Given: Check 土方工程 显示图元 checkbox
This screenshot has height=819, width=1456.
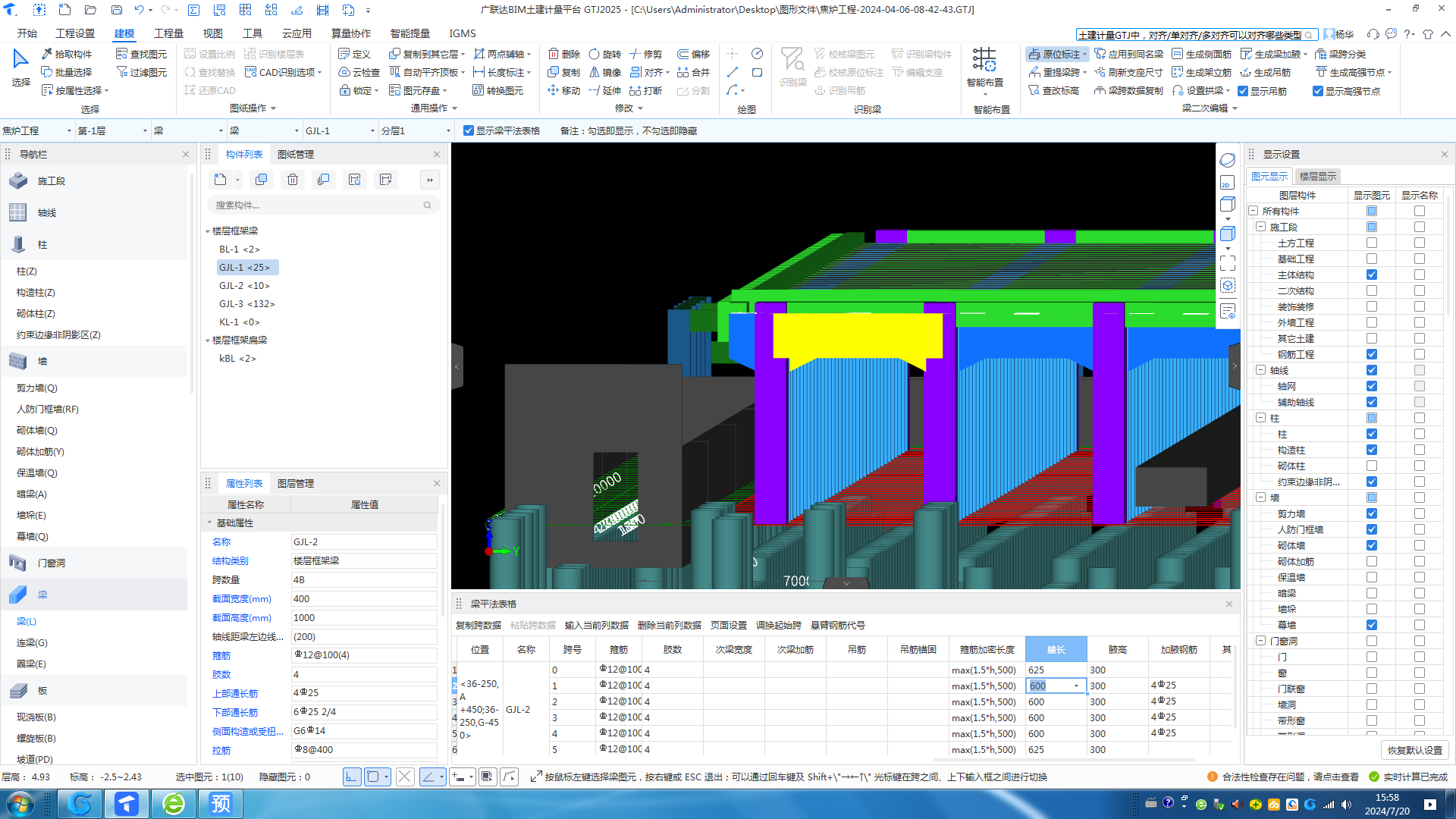Looking at the screenshot, I should click(x=1372, y=243).
